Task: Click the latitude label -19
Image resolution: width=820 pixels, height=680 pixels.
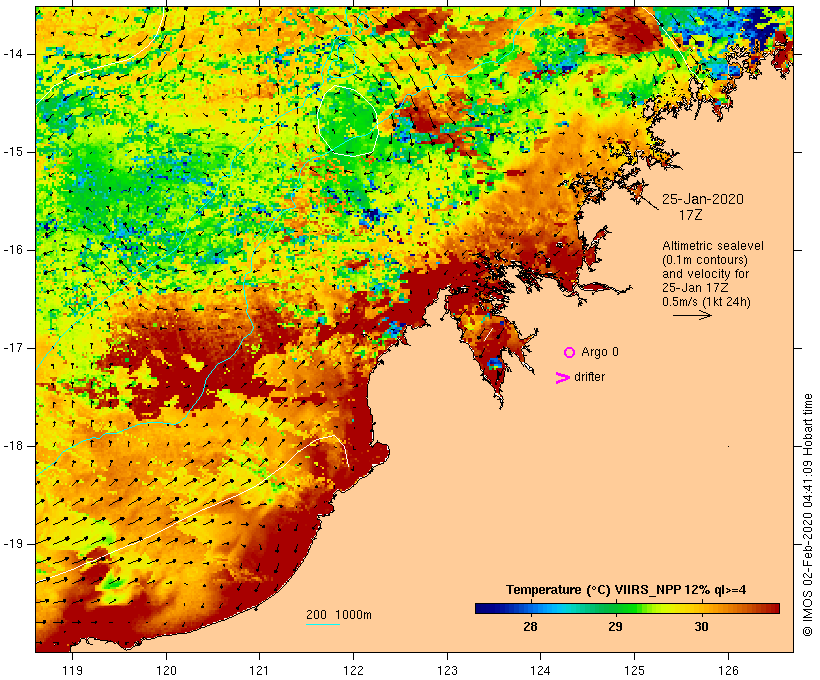Action: (13, 544)
